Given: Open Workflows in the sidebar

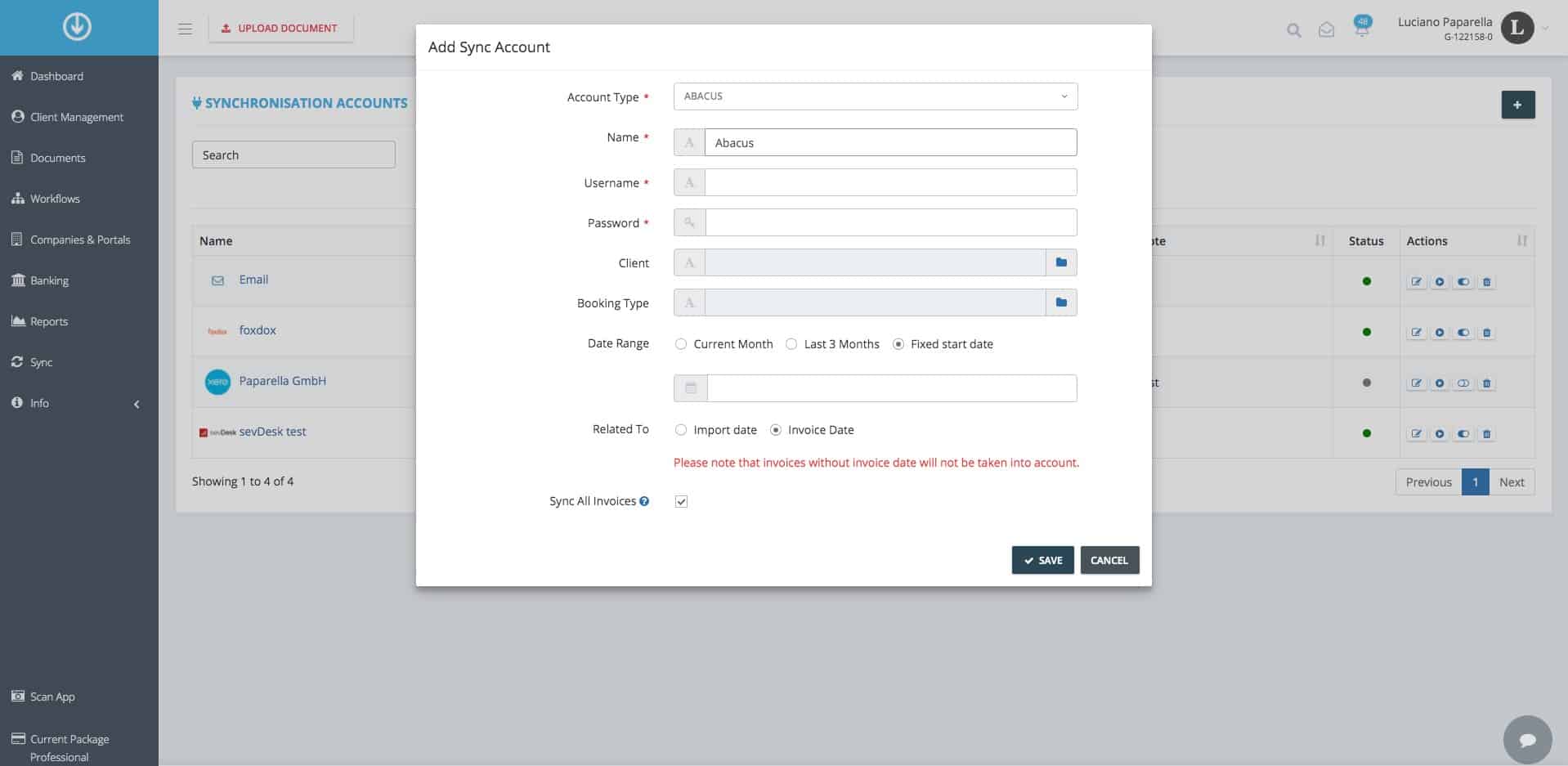Looking at the screenshot, I should (55, 199).
